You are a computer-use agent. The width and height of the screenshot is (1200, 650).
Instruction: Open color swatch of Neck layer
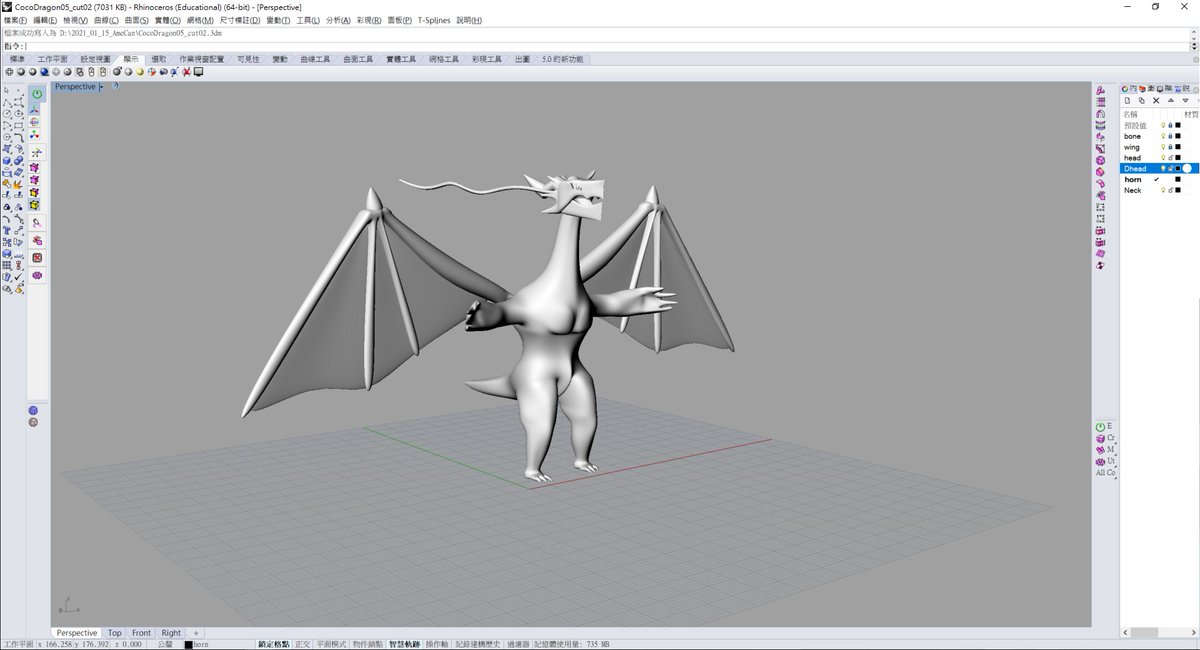[x=1178, y=190]
